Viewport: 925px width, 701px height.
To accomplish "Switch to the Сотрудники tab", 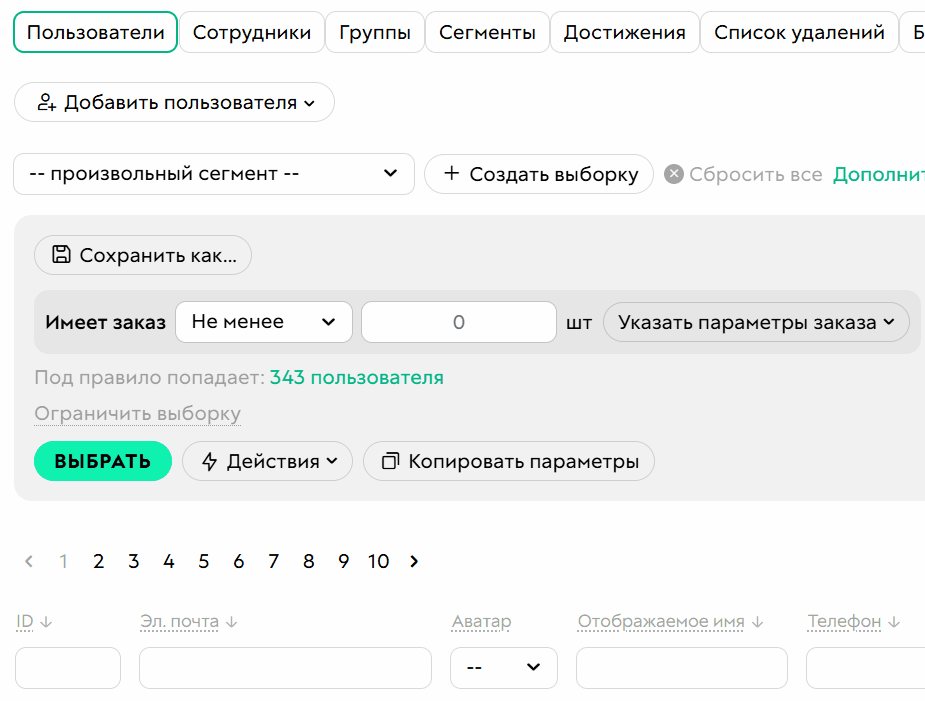I will tap(253, 31).
